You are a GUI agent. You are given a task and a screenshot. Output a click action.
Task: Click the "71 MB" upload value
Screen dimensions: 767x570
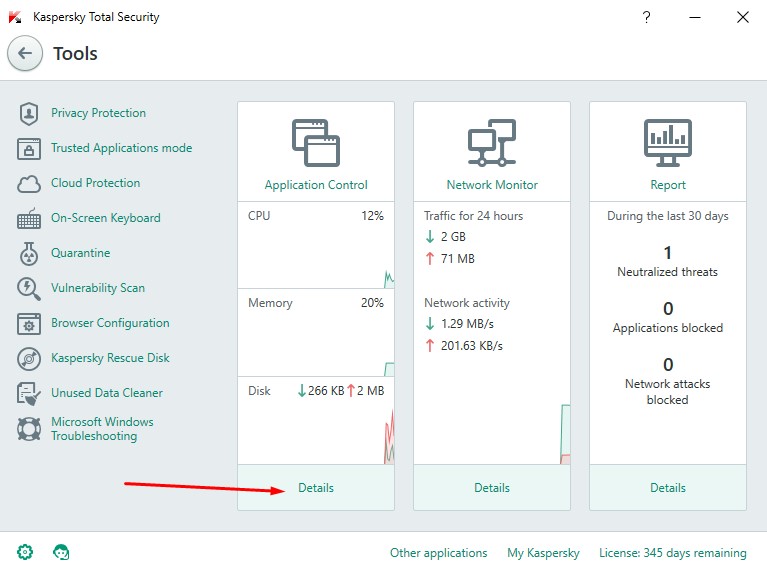[x=457, y=259]
